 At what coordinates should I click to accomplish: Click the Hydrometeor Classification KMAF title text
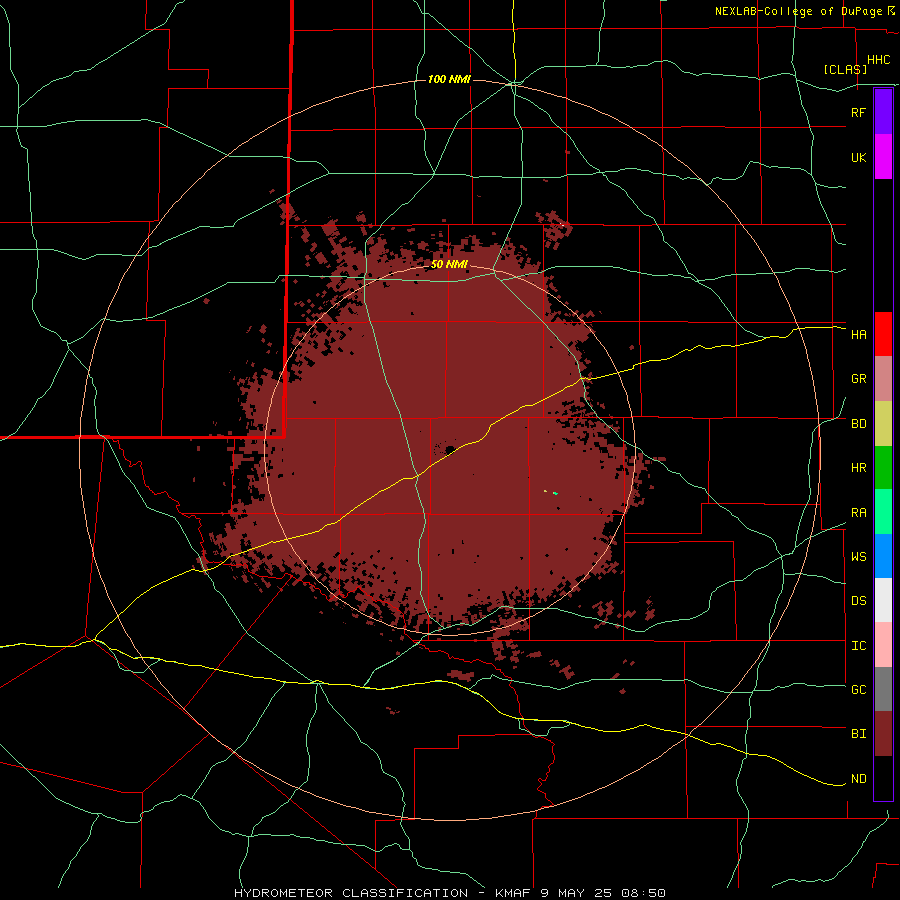[x=449, y=893]
